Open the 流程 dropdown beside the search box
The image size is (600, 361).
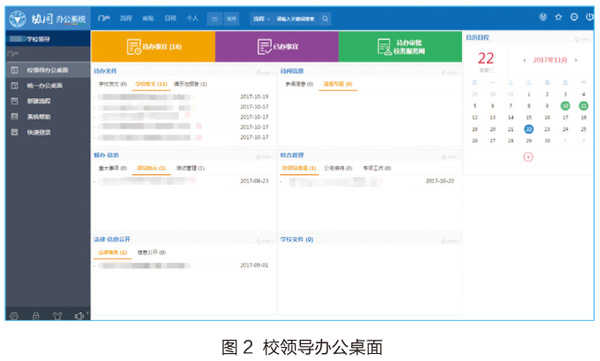coord(261,19)
